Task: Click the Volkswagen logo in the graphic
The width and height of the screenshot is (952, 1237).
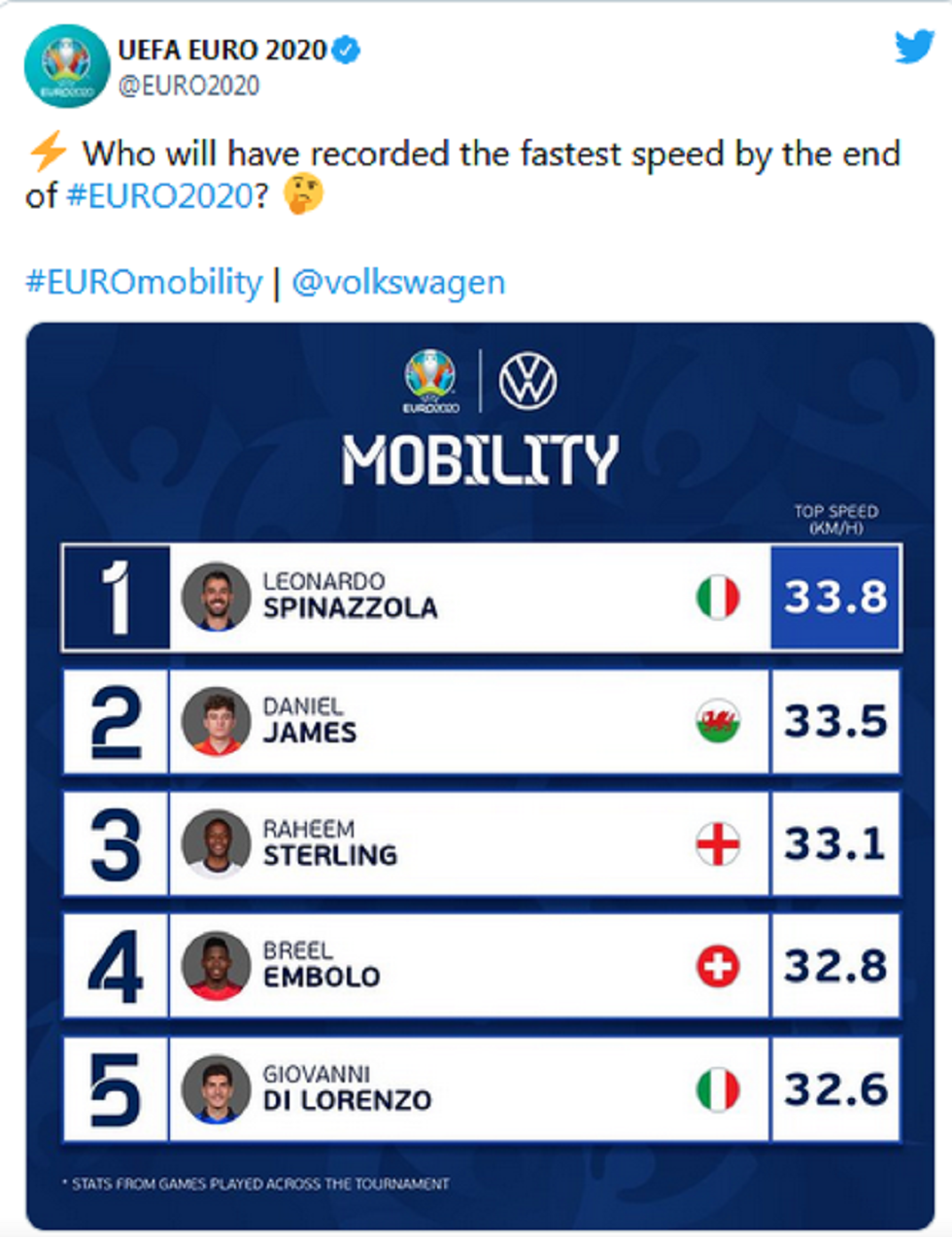Action: tap(527, 381)
